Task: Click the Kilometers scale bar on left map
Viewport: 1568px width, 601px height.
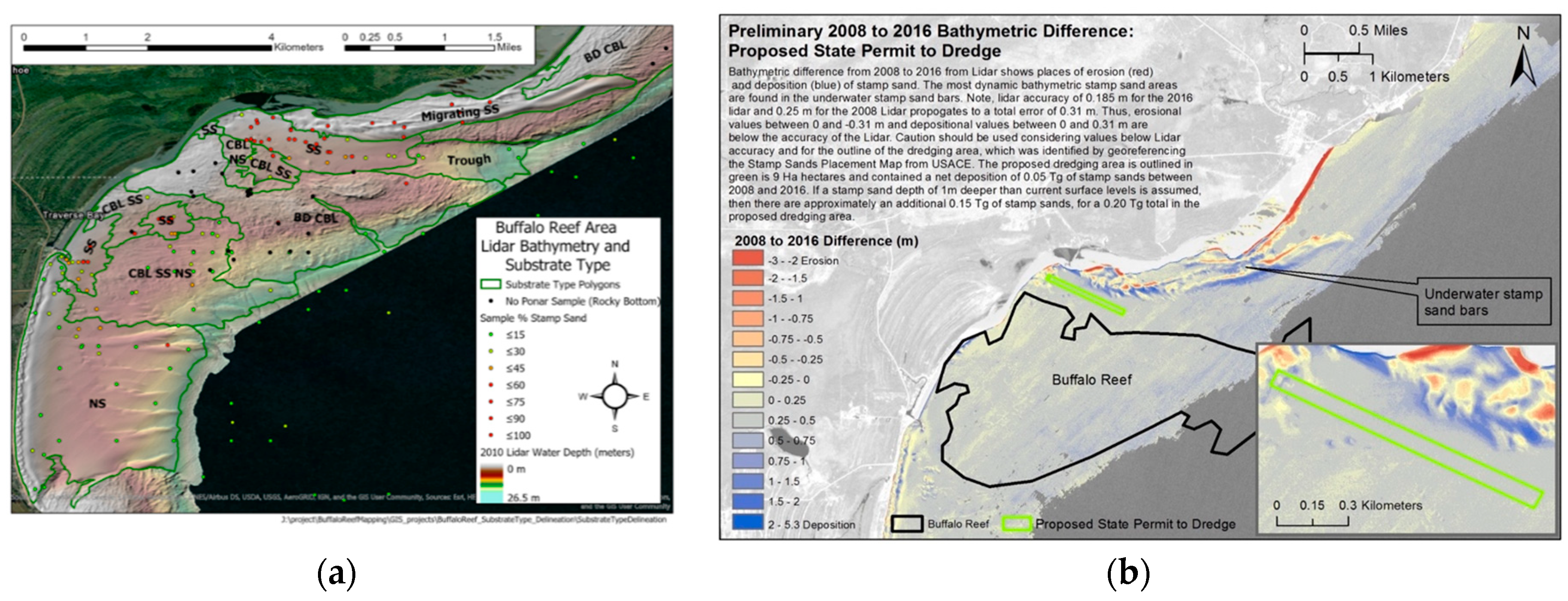Action: click(147, 47)
